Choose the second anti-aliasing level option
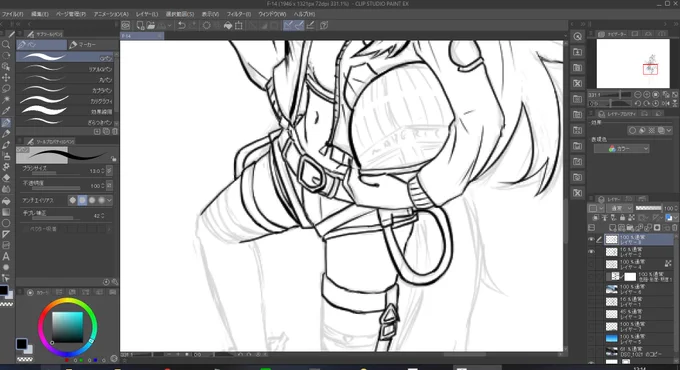 point(82,200)
